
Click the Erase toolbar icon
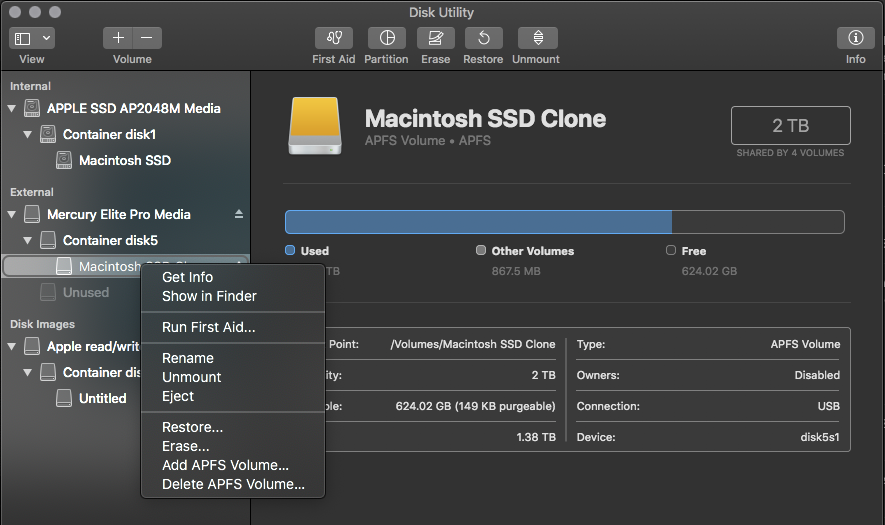click(x=435, y=38)
